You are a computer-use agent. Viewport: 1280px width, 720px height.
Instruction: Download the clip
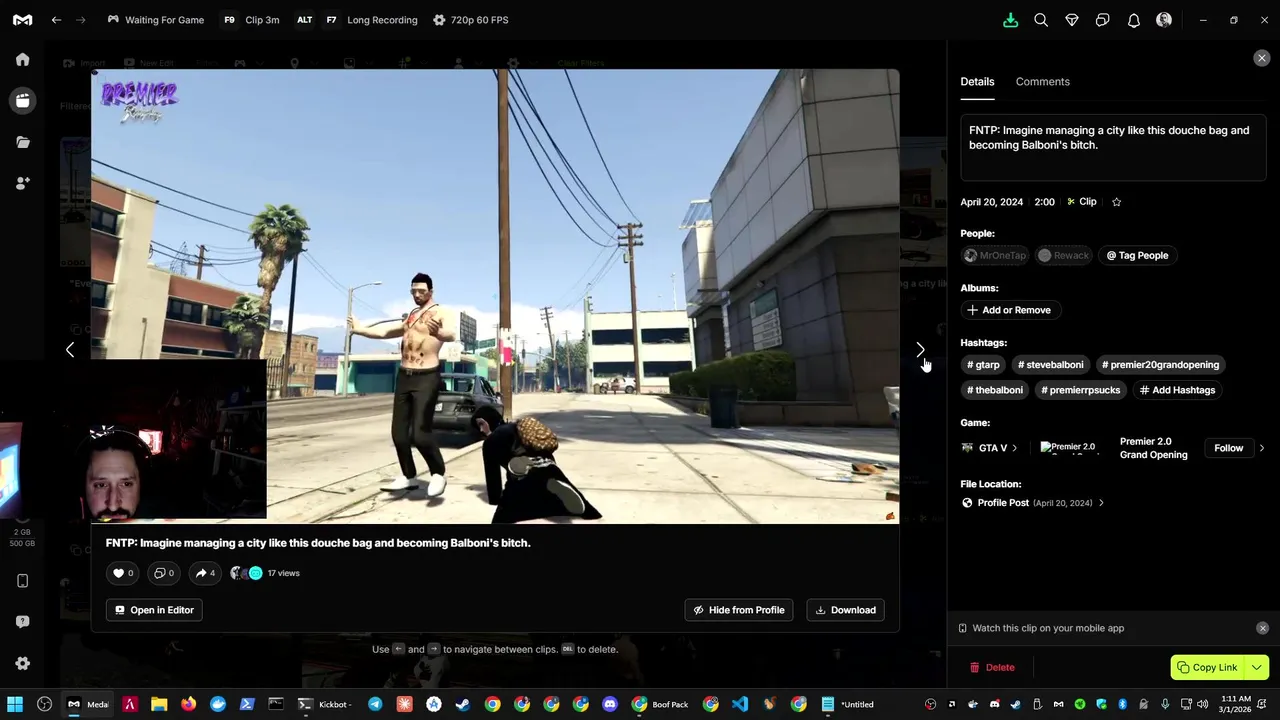tap(845, 610)
